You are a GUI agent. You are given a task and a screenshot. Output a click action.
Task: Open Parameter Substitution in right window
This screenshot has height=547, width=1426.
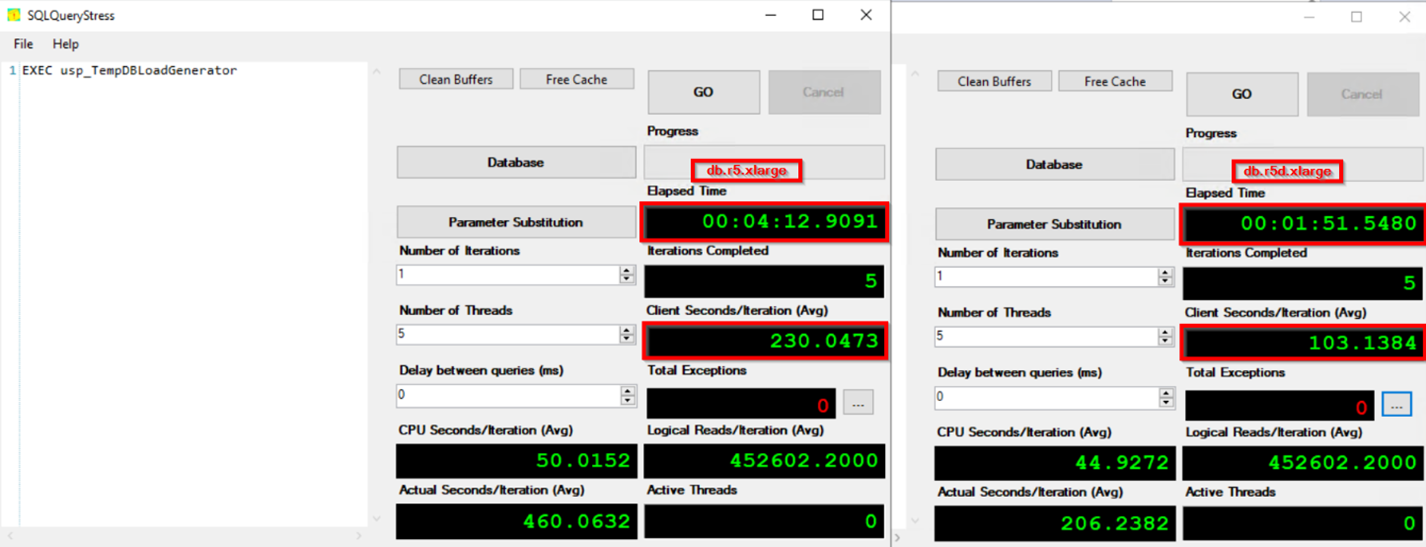[x=1055, y=224]
